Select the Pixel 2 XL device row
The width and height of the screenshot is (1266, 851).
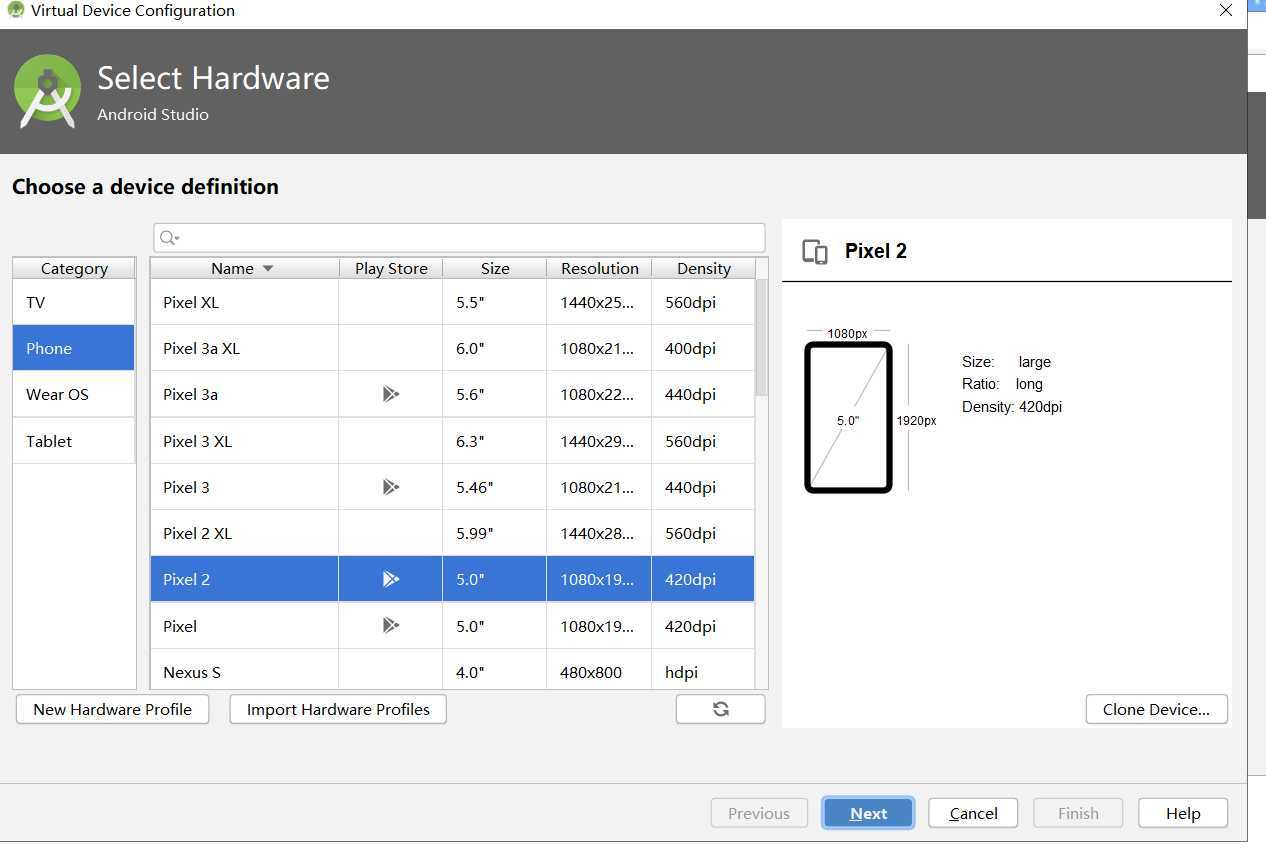tap(452, 533)
